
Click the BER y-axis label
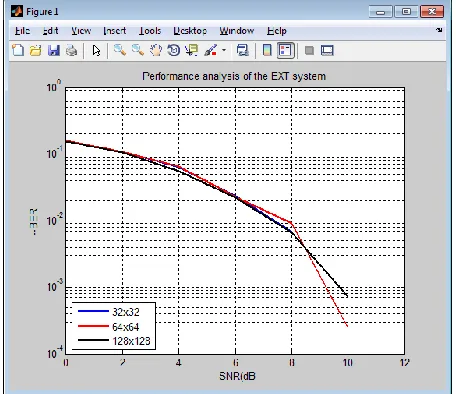click(34, 221)
